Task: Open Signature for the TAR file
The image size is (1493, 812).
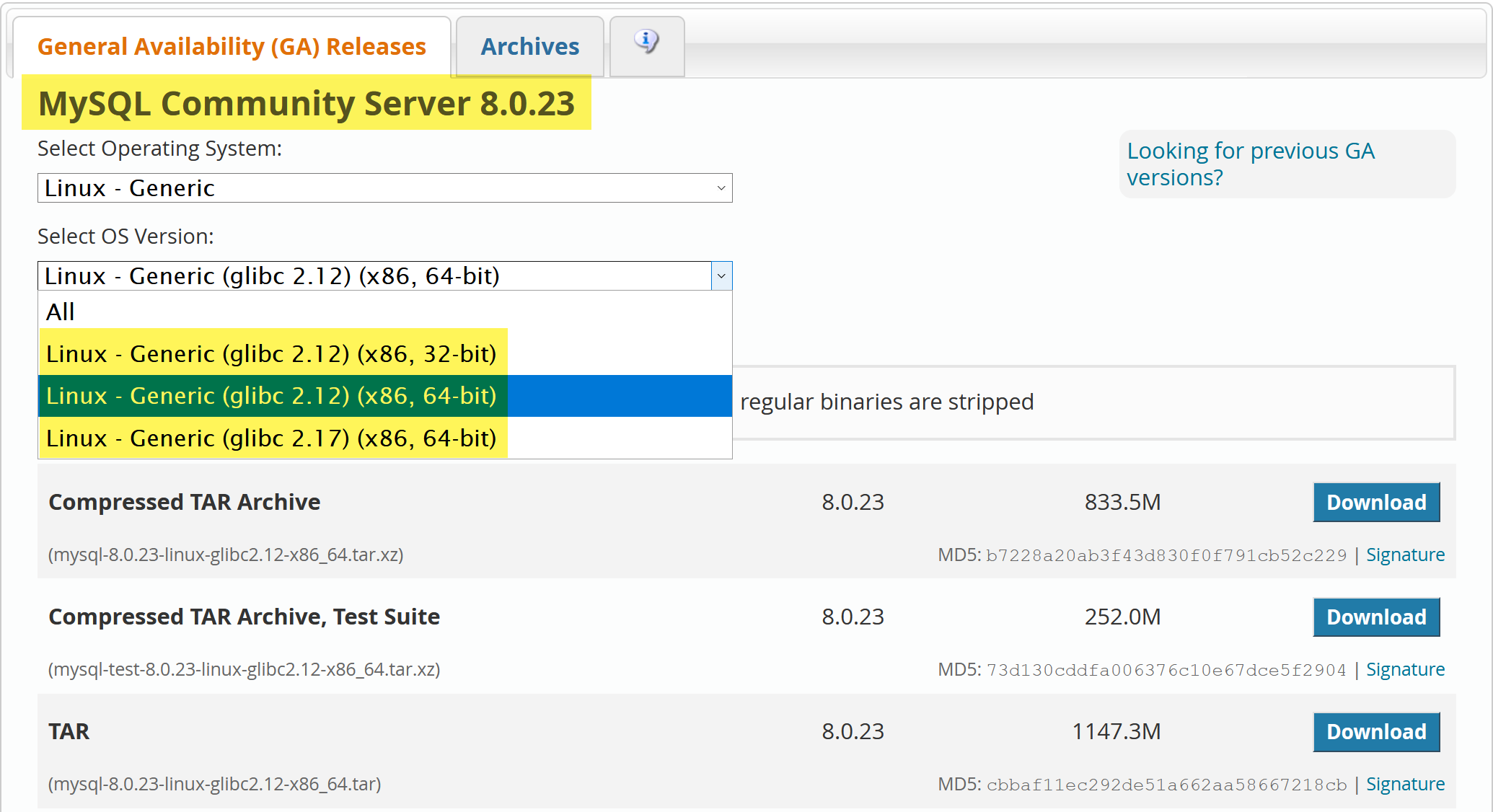Action: point(1404,784)
